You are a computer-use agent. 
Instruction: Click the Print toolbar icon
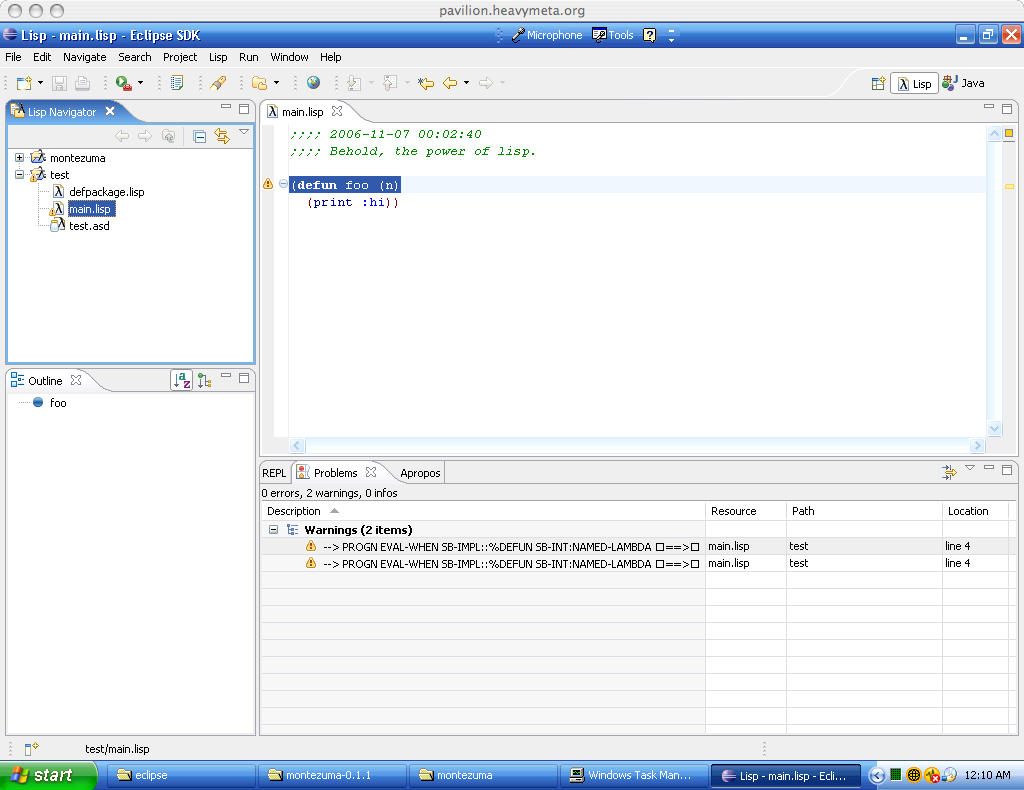(82, 83)
